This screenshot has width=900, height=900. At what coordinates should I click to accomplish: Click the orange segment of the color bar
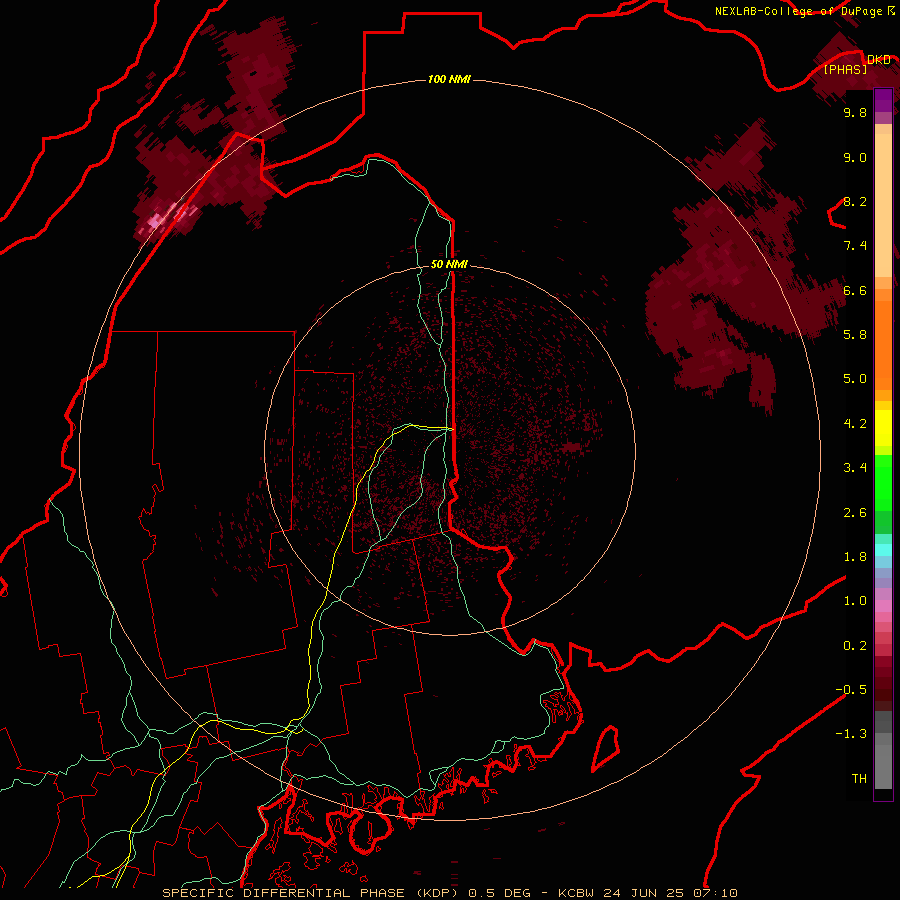(883, 344)
